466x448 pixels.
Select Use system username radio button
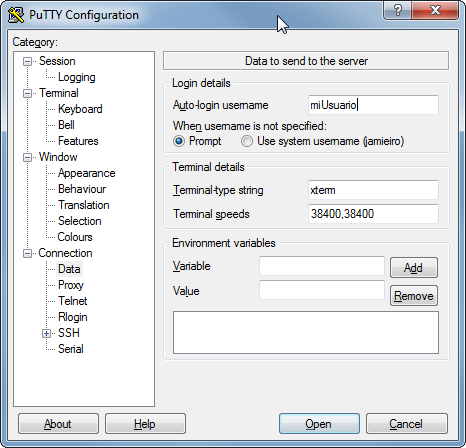pyautogui.click(x=247, y=141)
